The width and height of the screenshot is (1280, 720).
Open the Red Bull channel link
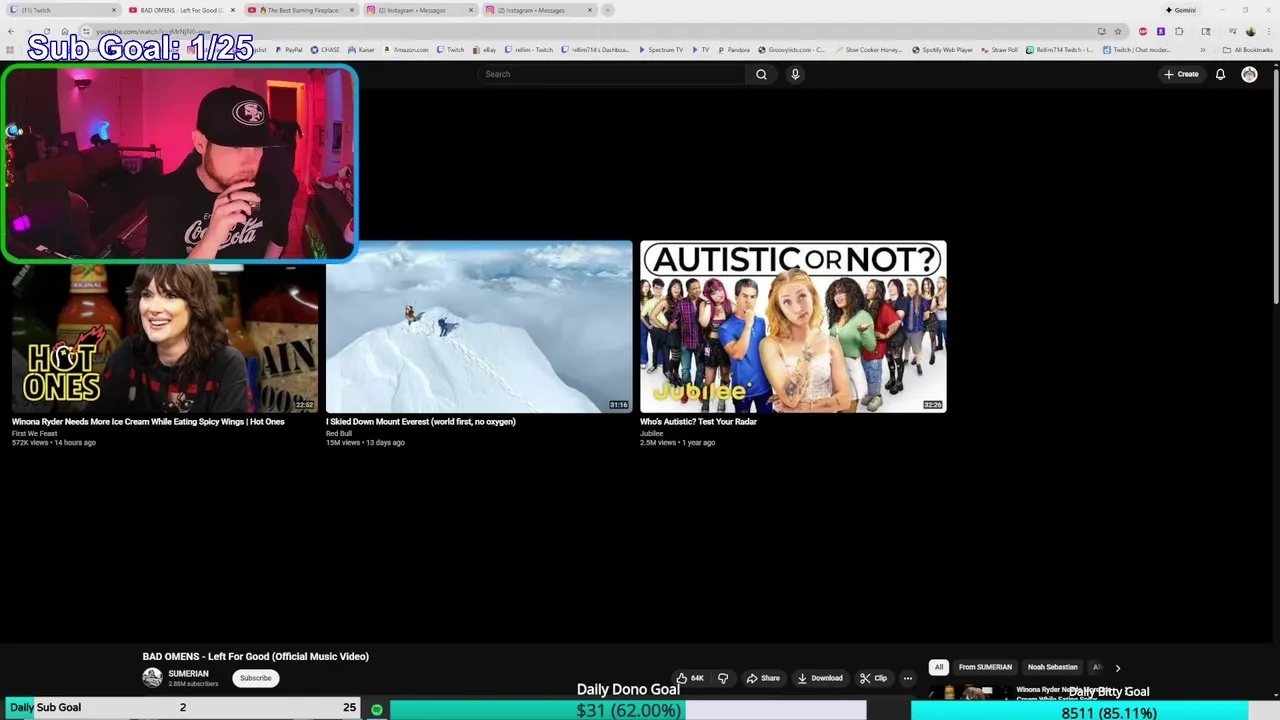pos(339,433)
